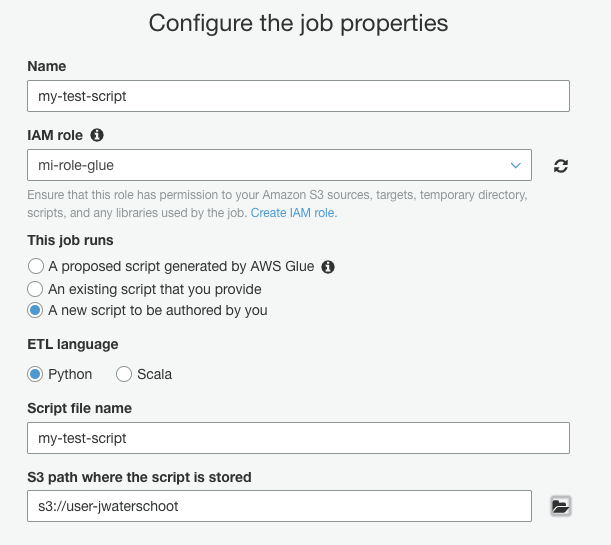The image size is (611, 545).
Task: Follow the 'Create IAM role' link
Action: pos(293,213)
